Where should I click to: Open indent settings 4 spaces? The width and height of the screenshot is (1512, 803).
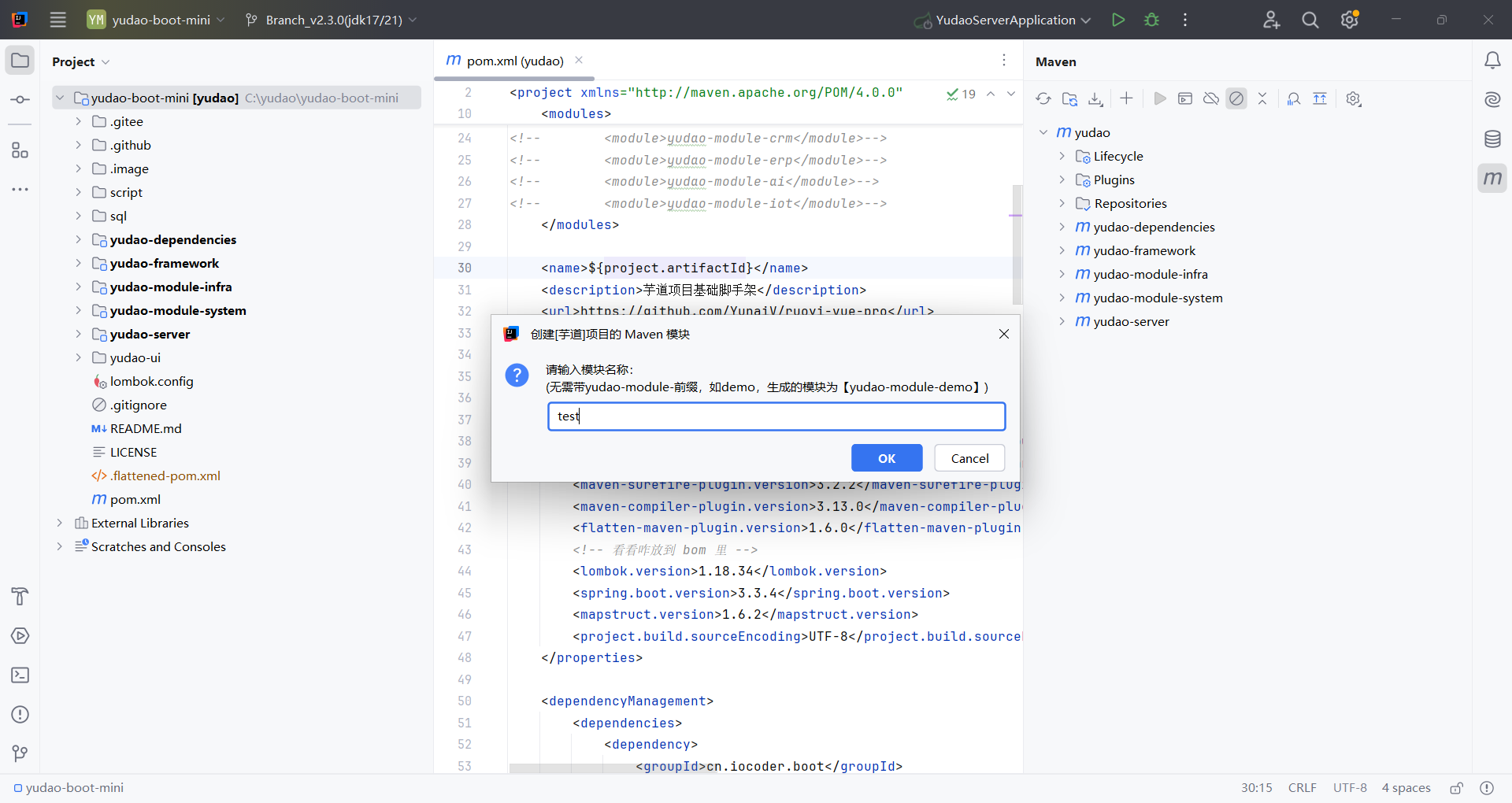1406,787
